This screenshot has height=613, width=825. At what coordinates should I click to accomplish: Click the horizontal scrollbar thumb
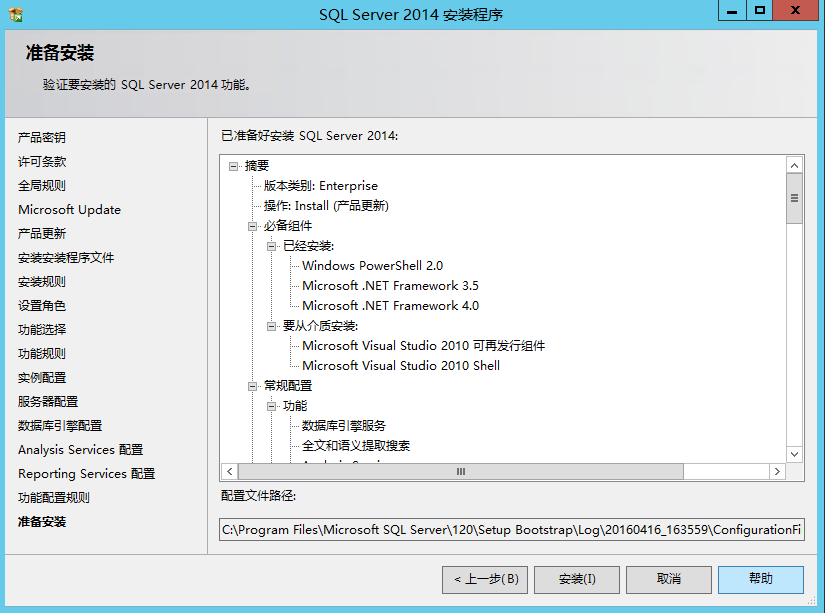click(461, 471)
